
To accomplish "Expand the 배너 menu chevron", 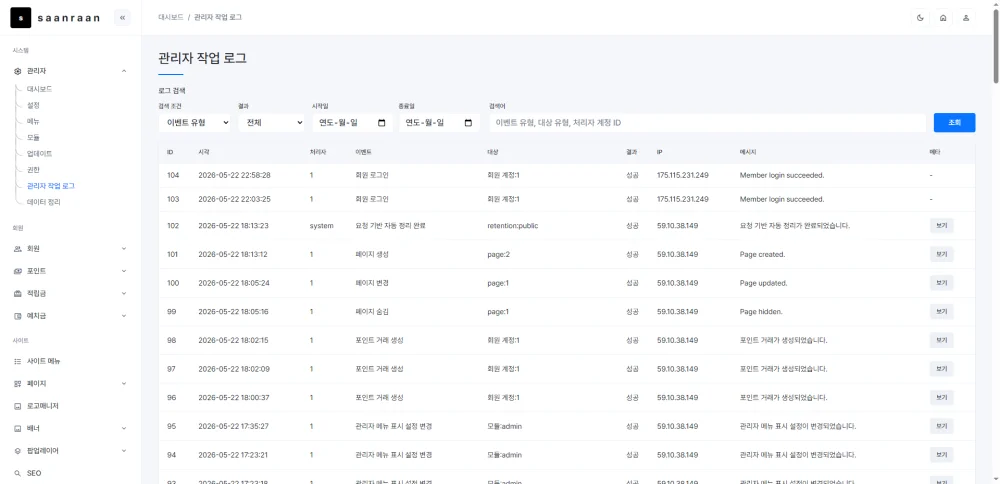I will [124, 429].
